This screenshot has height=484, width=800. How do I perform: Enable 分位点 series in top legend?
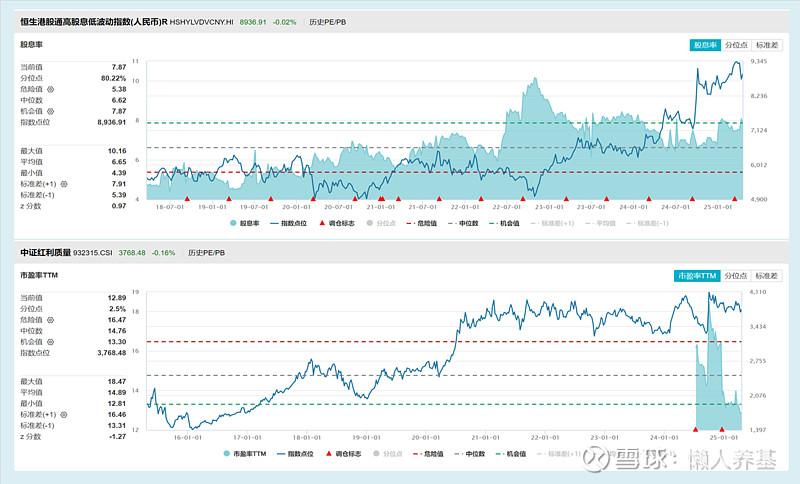click(381, 223)
